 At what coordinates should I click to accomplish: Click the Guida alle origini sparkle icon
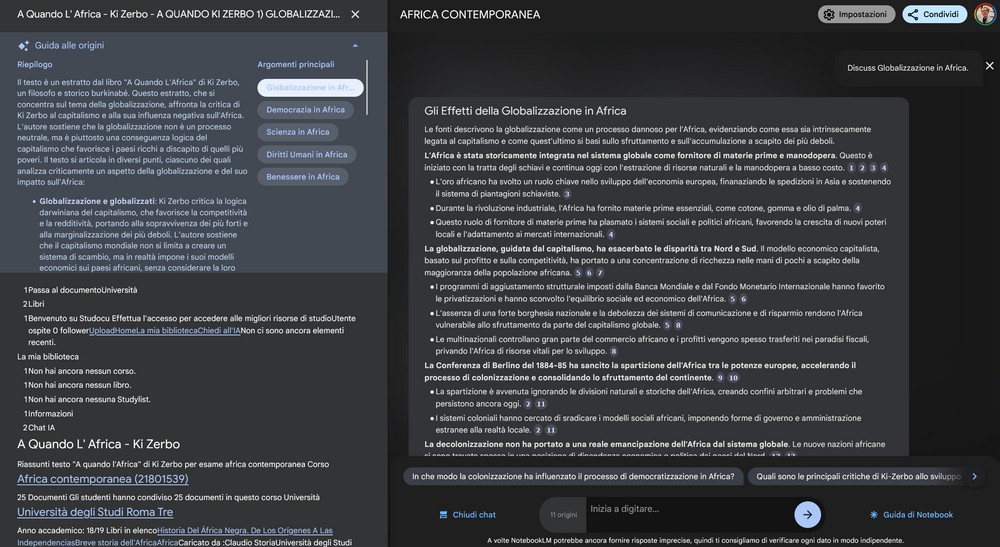click(23, 46)
